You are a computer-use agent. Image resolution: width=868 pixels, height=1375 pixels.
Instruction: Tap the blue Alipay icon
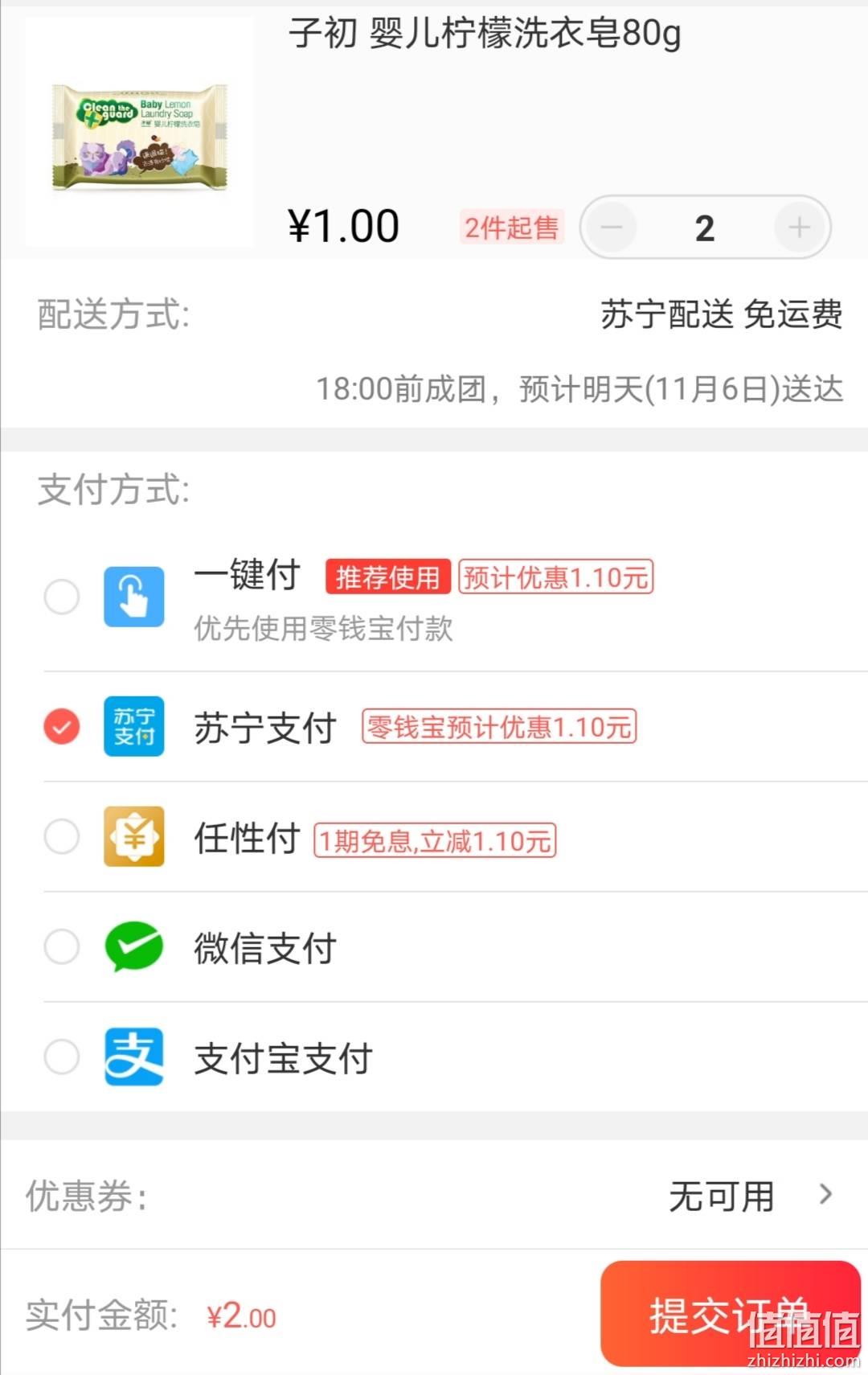point(134,1057)
